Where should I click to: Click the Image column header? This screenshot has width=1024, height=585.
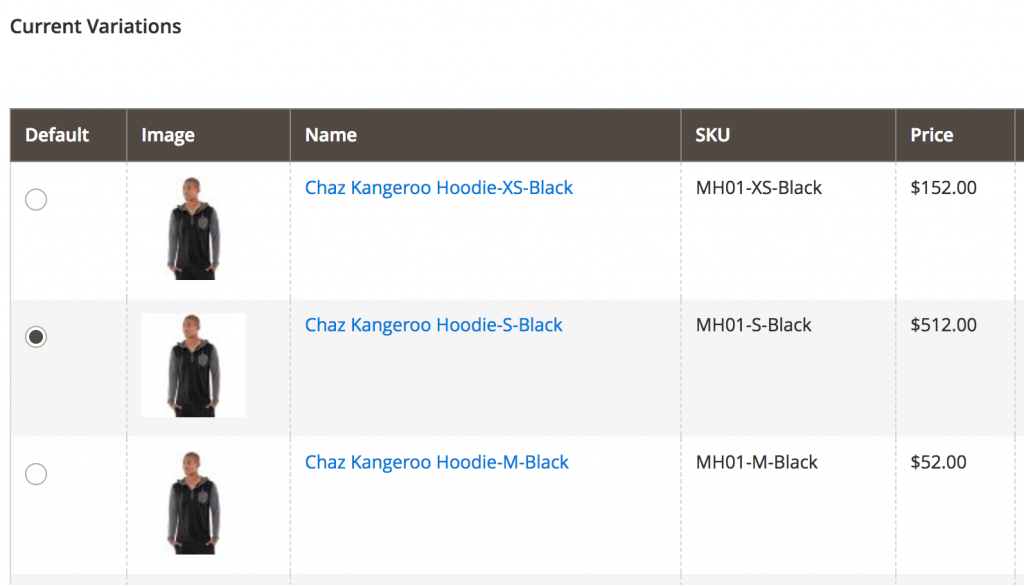click(x=168, y=135)
